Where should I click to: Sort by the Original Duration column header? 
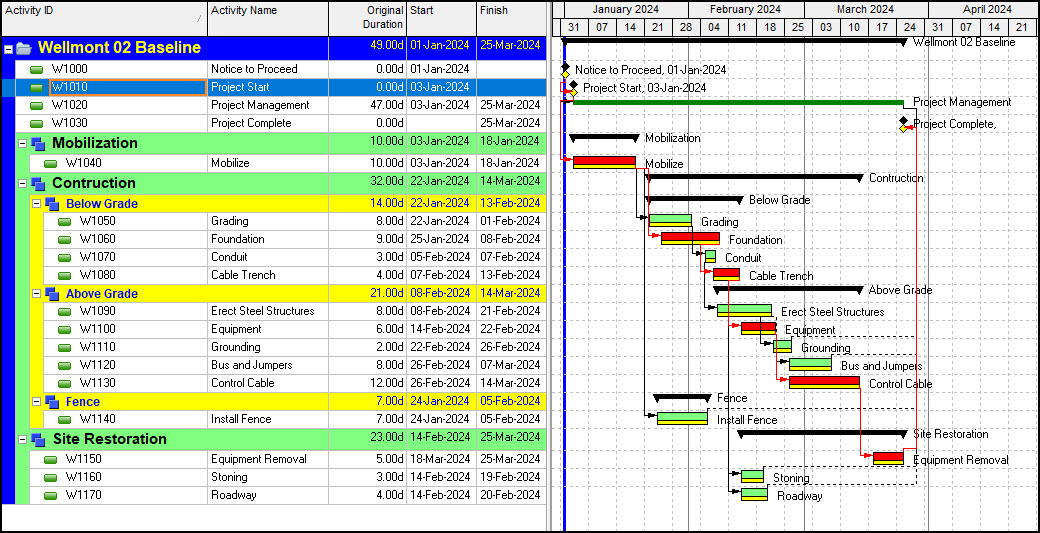tap(367, 19)
